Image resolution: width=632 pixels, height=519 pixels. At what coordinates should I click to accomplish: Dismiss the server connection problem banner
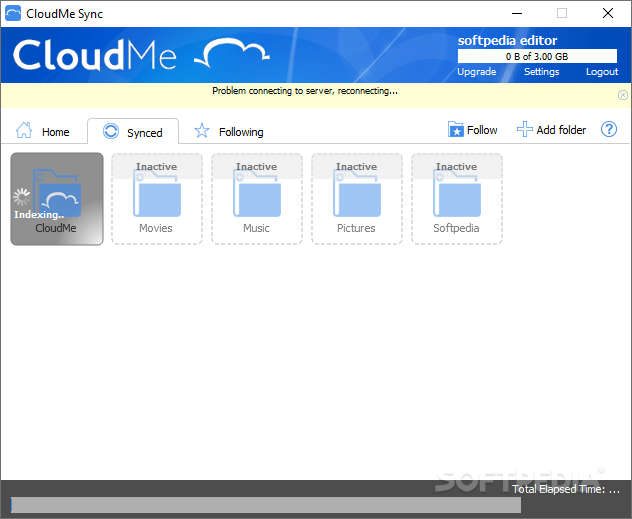622,95
